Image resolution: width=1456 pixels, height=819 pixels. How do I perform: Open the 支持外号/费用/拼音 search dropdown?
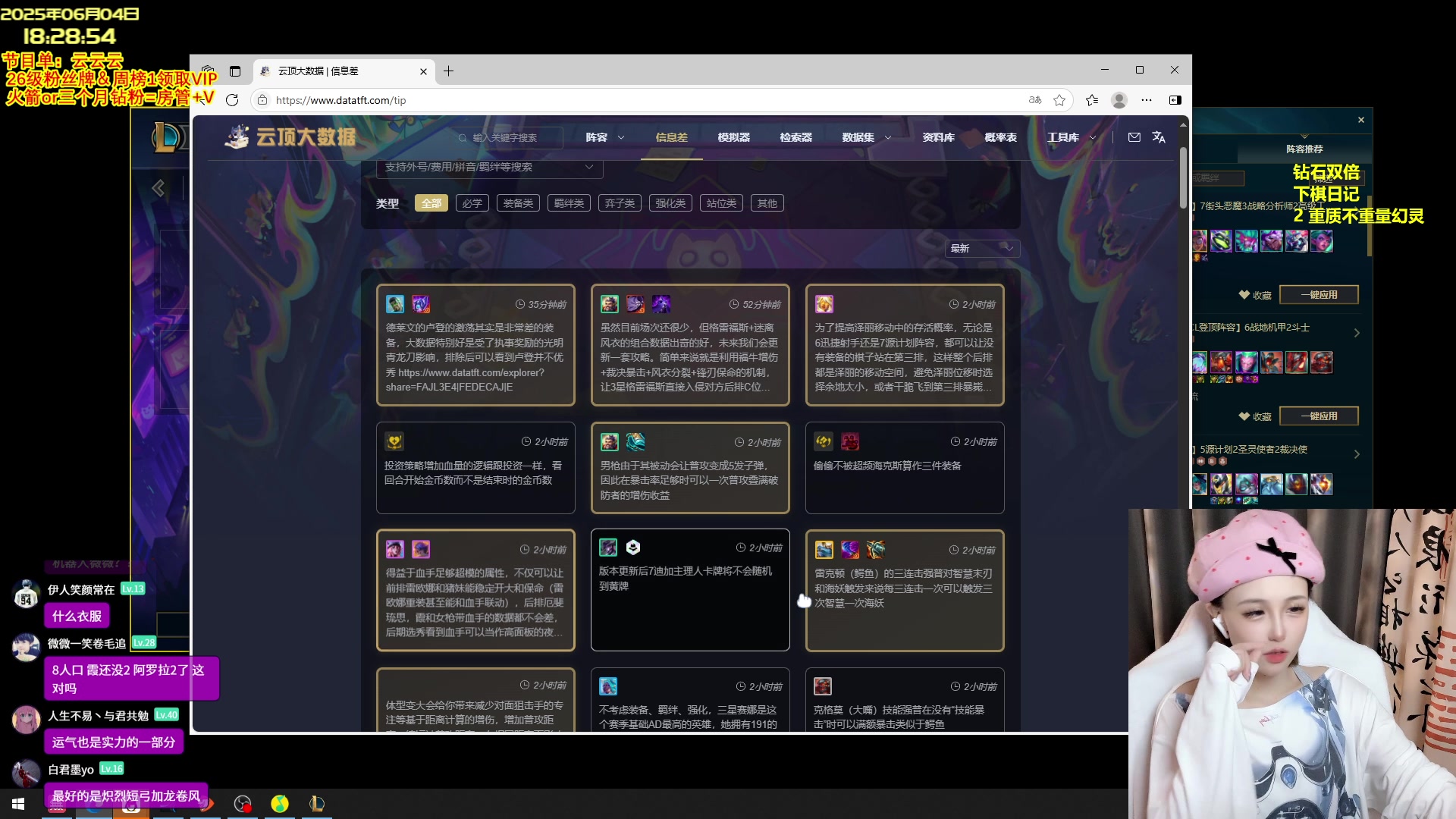point(489,168)
